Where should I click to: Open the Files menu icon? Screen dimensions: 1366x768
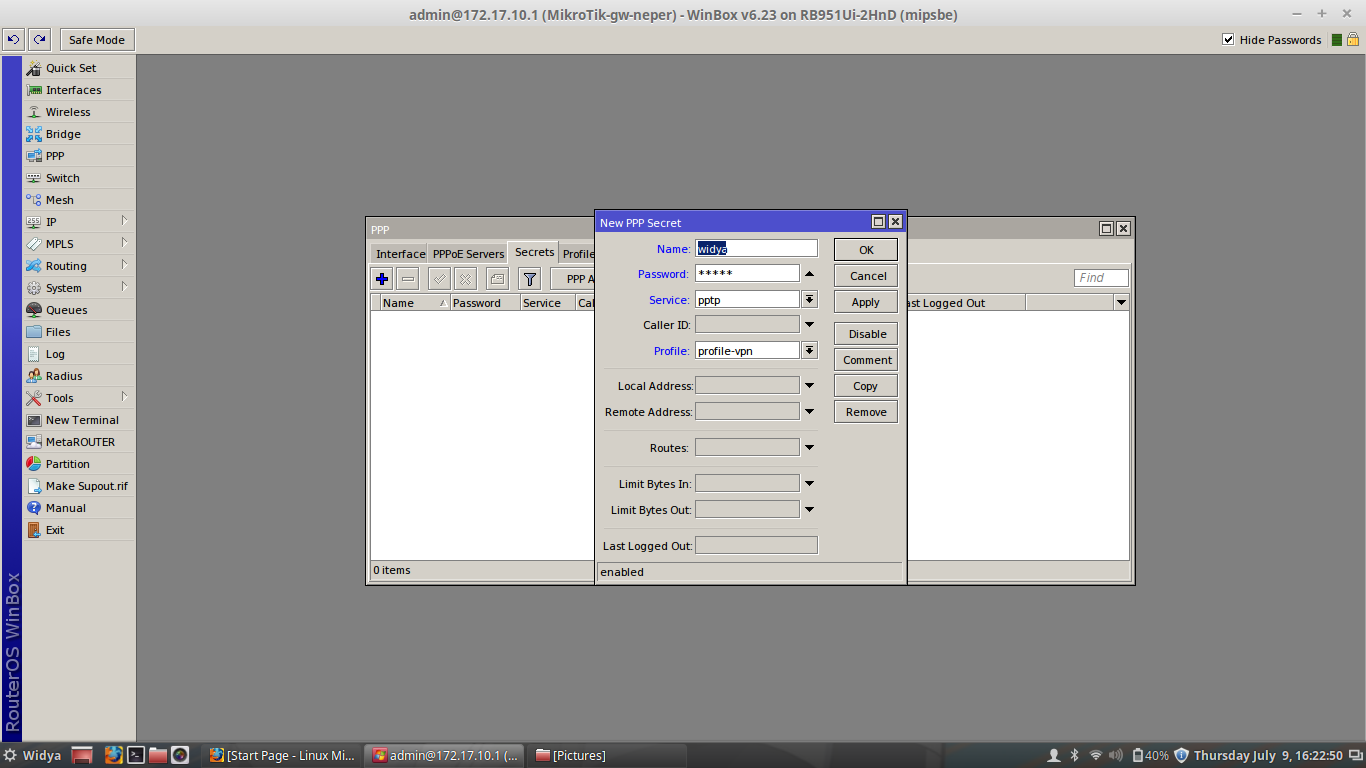pos(34,332)
